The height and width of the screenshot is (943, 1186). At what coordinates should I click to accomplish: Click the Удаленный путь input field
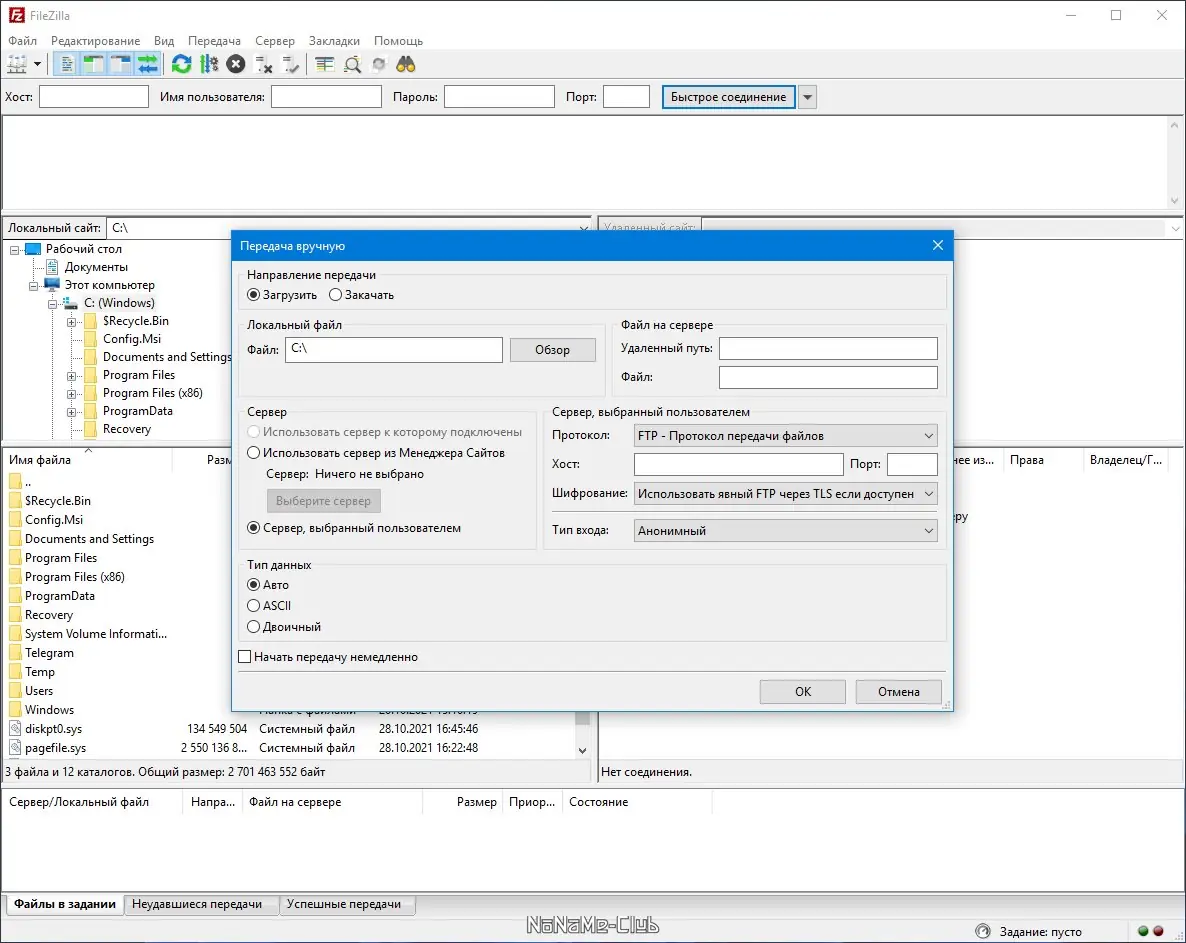click(x=828, y=349)
